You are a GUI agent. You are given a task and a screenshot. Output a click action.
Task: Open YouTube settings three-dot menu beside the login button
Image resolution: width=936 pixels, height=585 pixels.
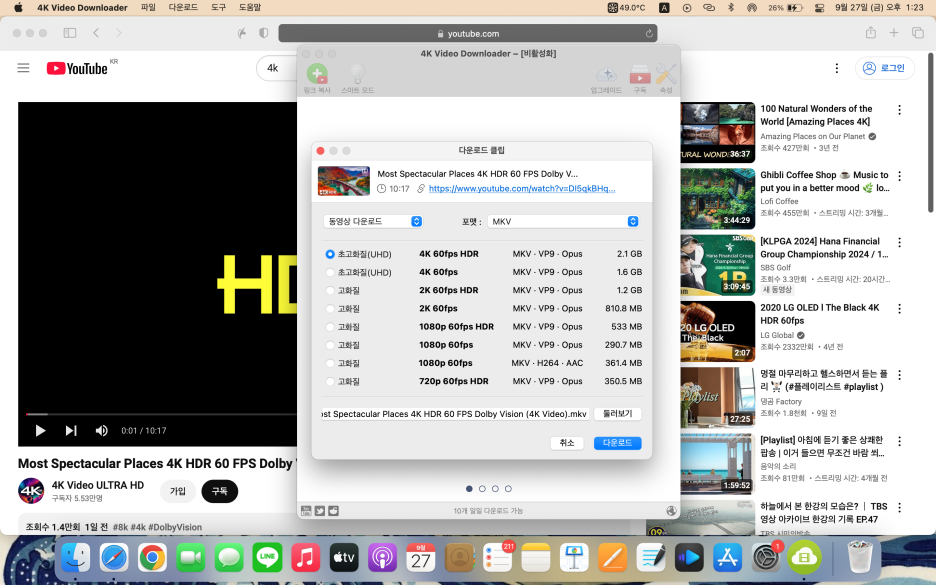coord(836,68)
